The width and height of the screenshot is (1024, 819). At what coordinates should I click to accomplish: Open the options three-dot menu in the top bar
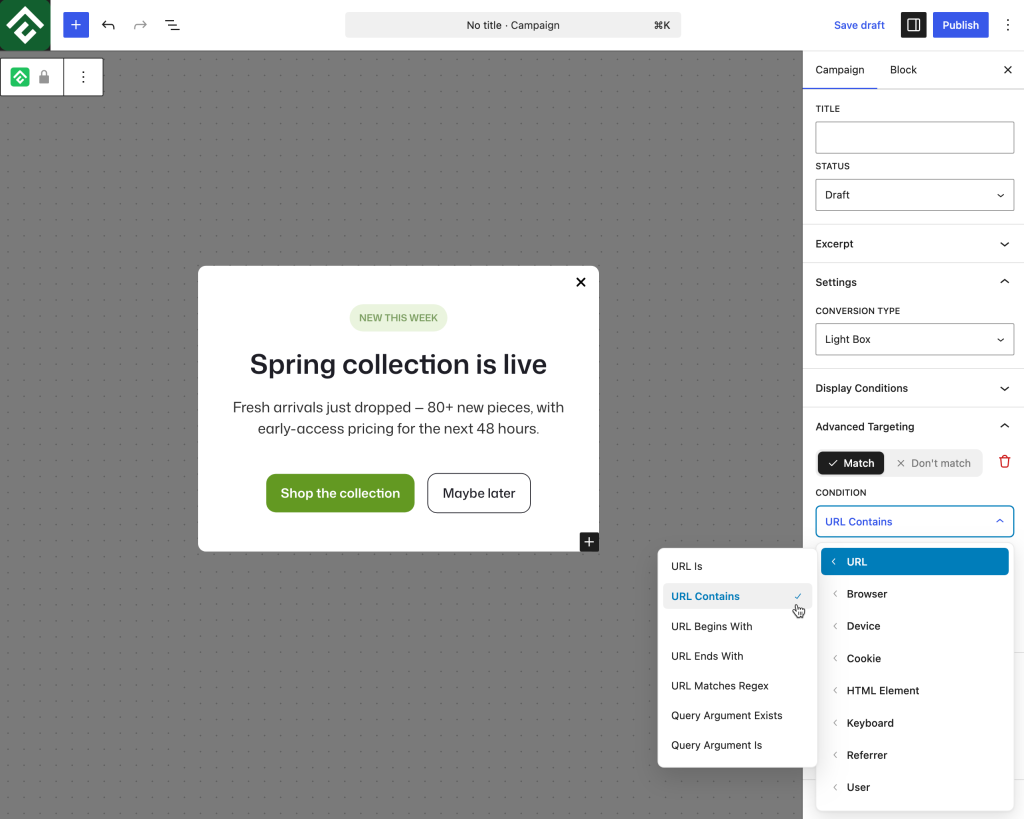[1008, 25]
